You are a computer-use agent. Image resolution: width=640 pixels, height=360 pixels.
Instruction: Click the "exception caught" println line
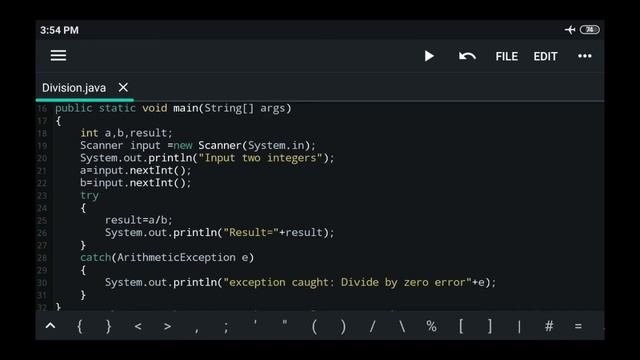click(x=300, y=282)
